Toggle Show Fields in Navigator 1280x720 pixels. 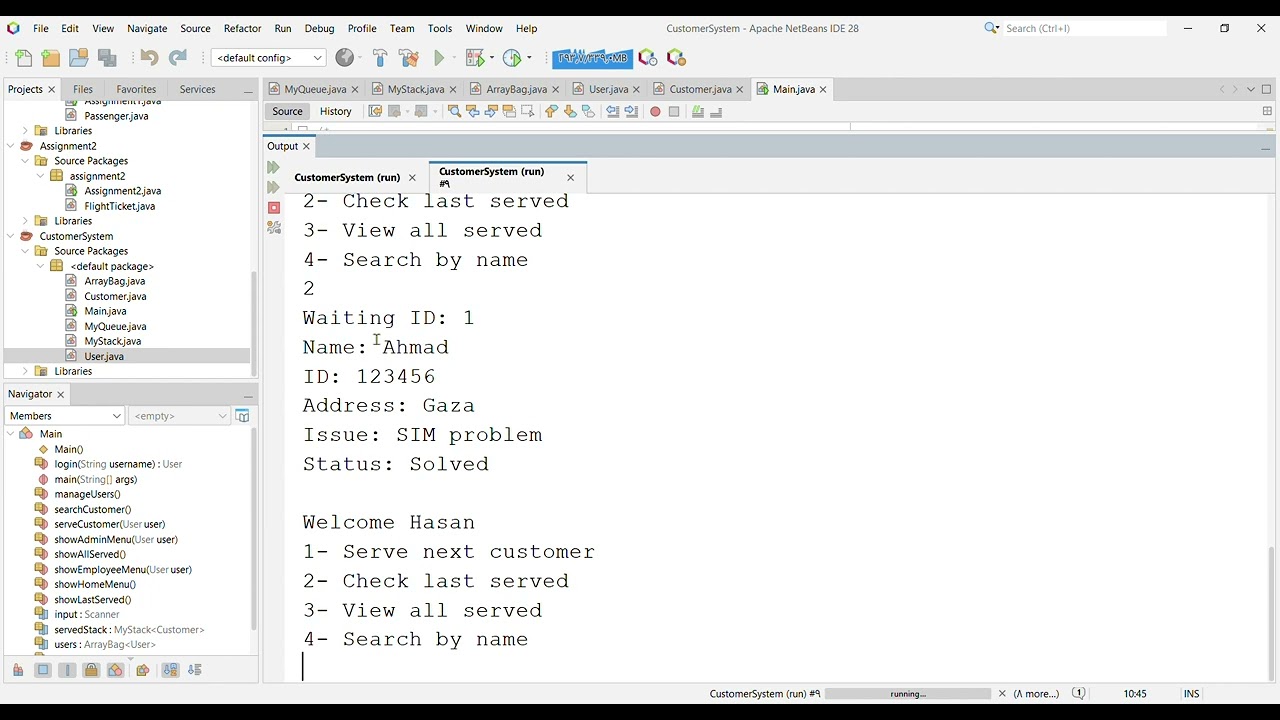click(x=43, y=670)
